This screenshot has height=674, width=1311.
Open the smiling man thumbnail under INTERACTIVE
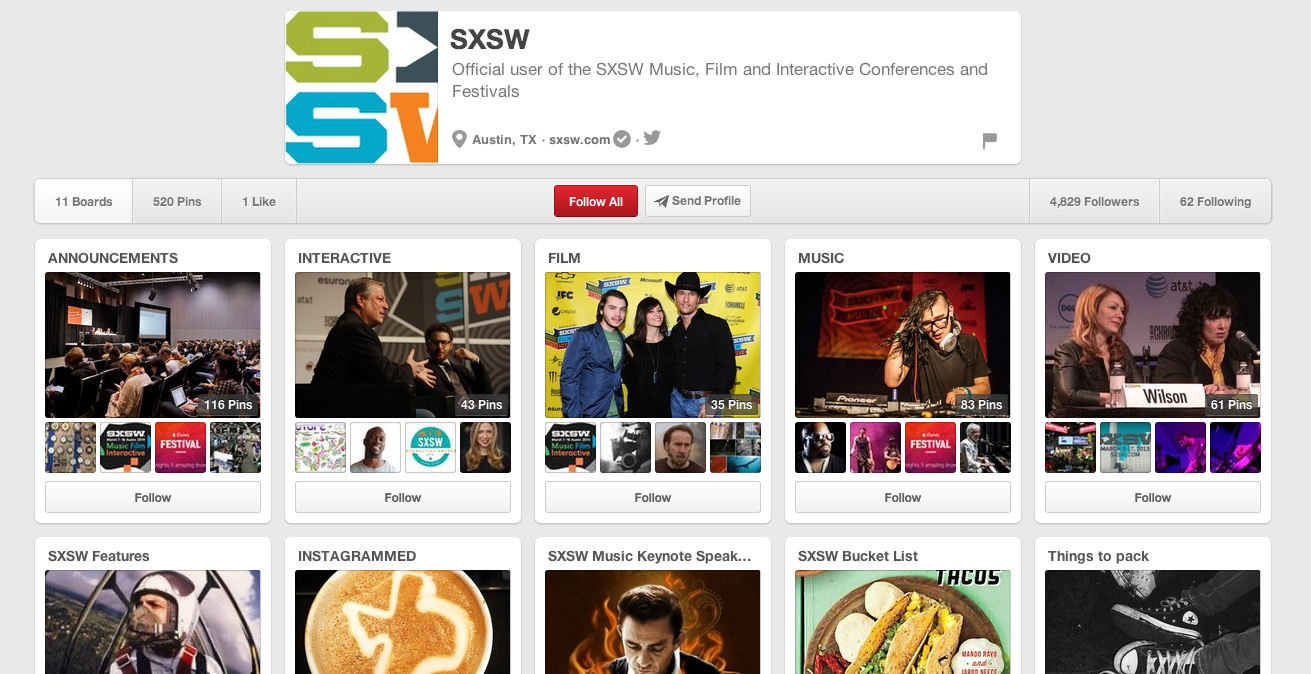(x=376, y=447)
